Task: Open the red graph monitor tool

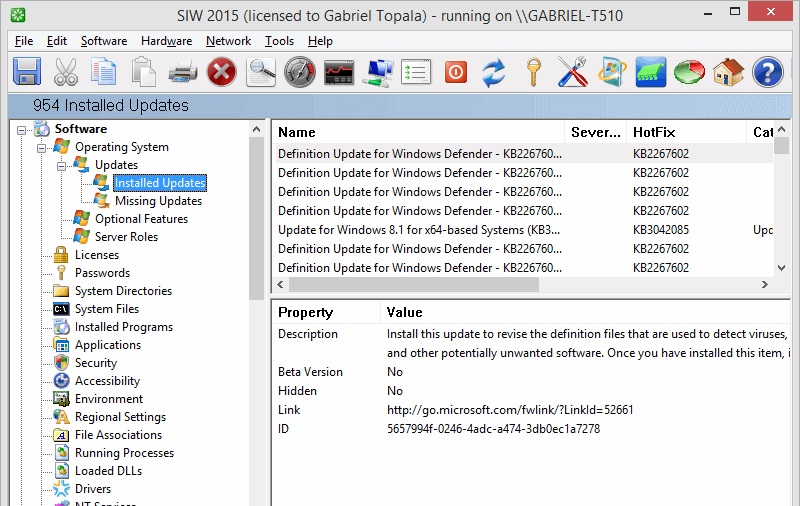Action: (339, 72)
